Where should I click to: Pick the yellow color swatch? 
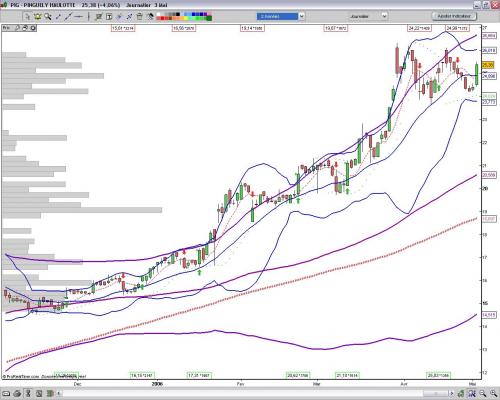[x=187, y=18]
